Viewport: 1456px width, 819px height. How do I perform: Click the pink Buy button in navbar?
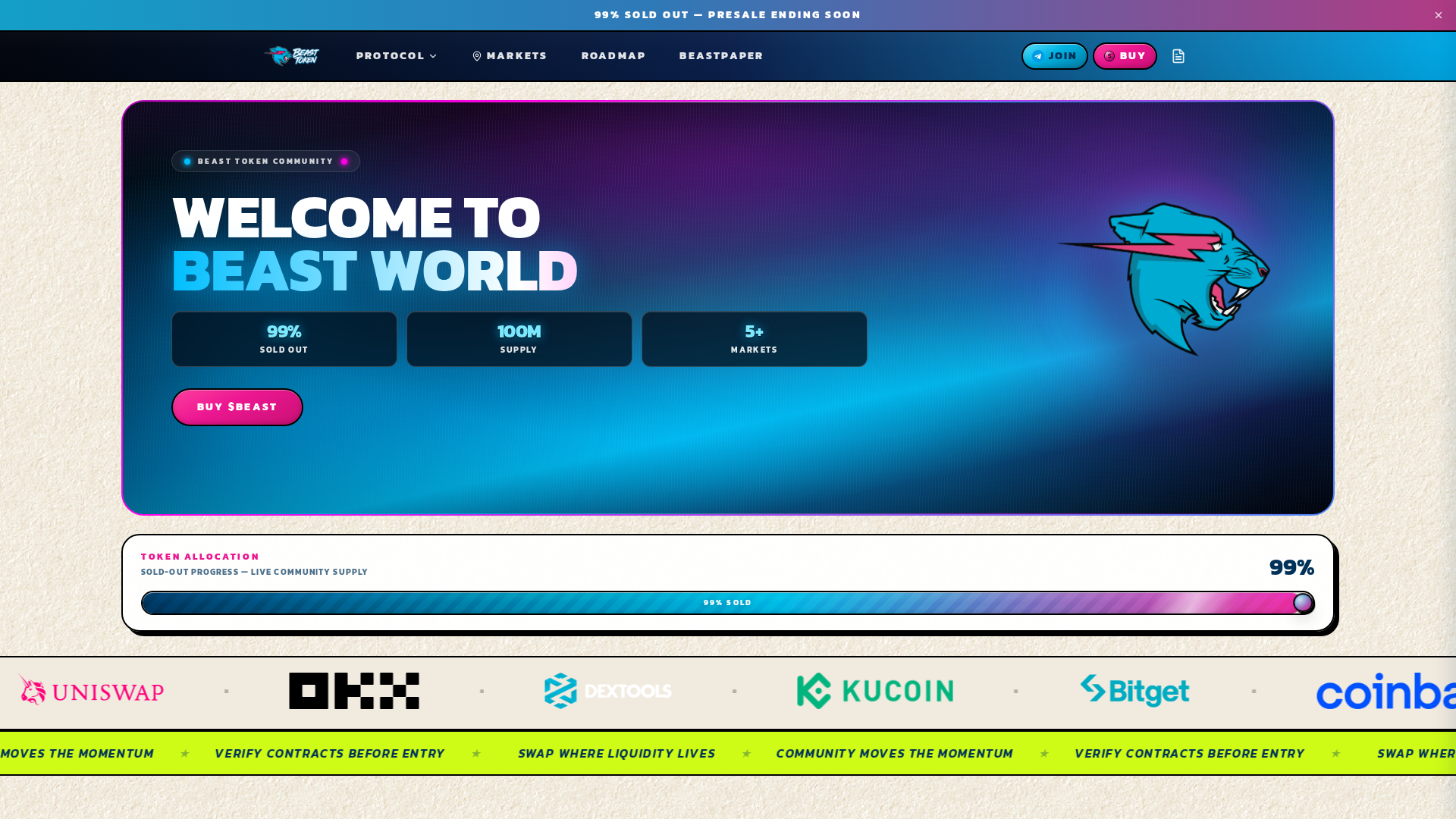pos(1125,56)
